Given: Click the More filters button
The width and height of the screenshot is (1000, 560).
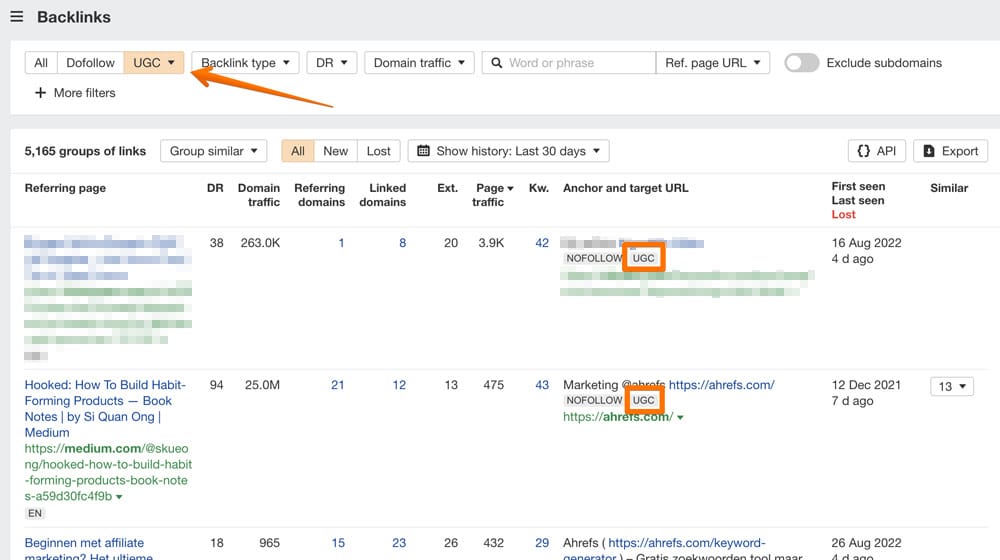Looking at the screenshot, I should tap(75, 92).
